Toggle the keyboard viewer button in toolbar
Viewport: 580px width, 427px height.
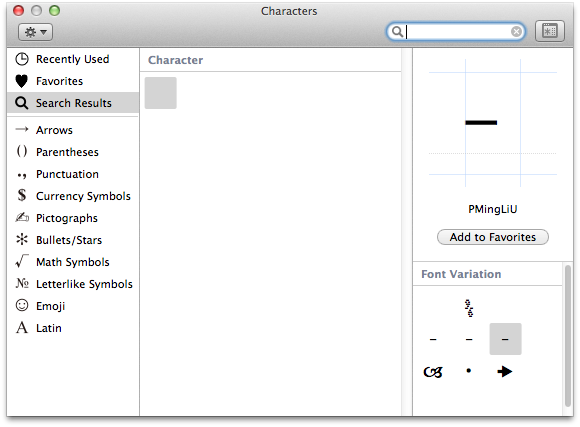[x=550, y=31]
